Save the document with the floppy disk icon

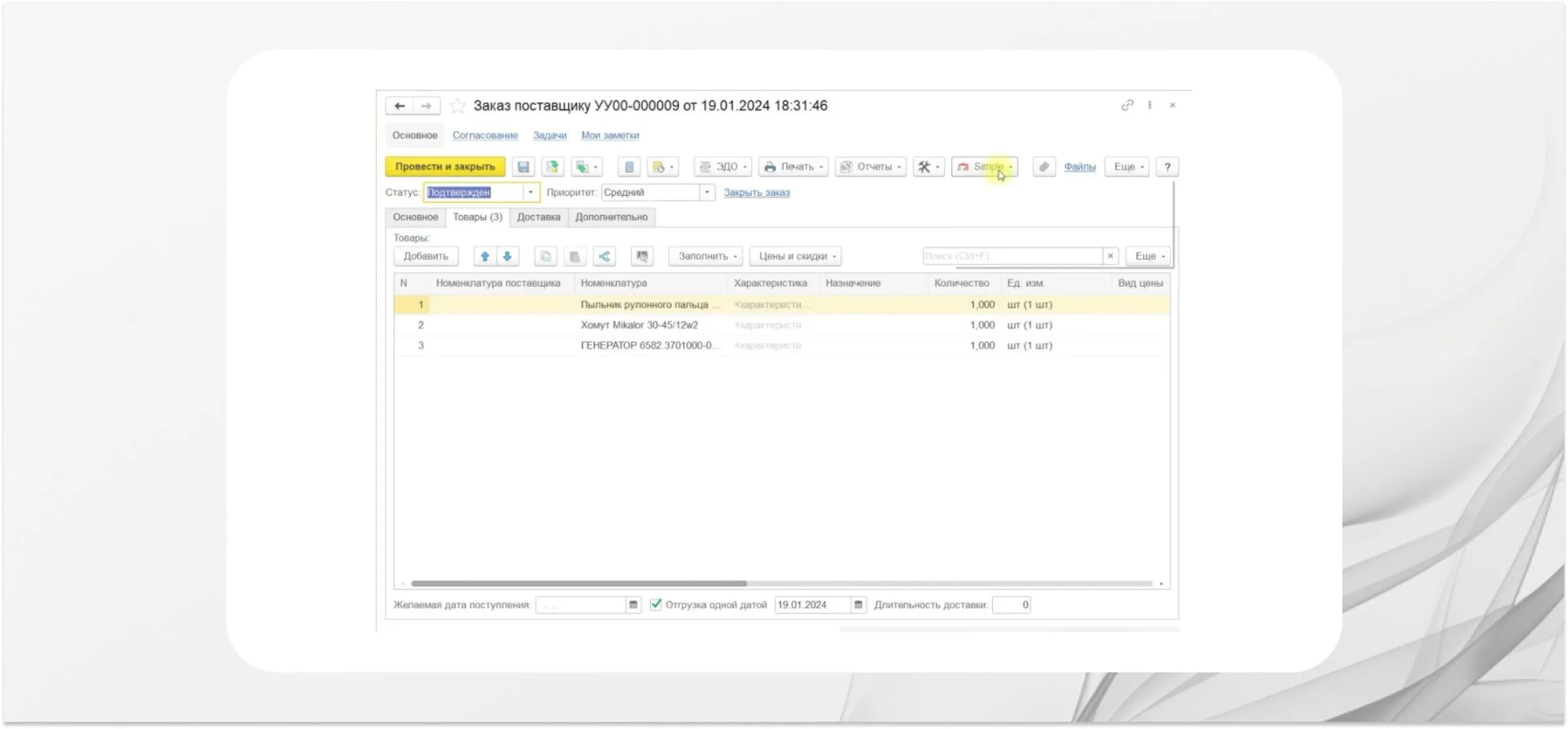(523, 167)
